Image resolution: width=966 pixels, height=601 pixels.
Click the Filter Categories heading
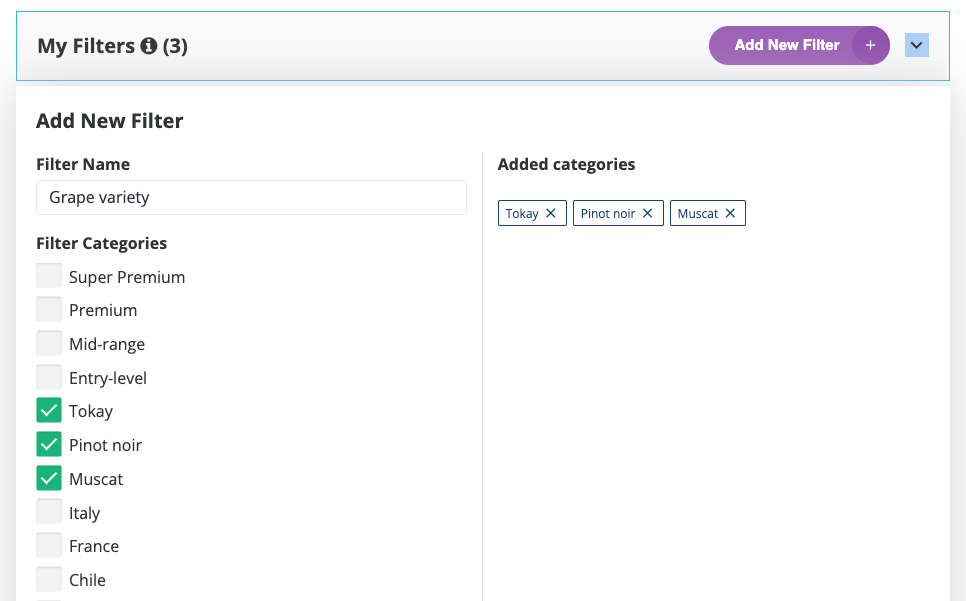pos(102,243)
